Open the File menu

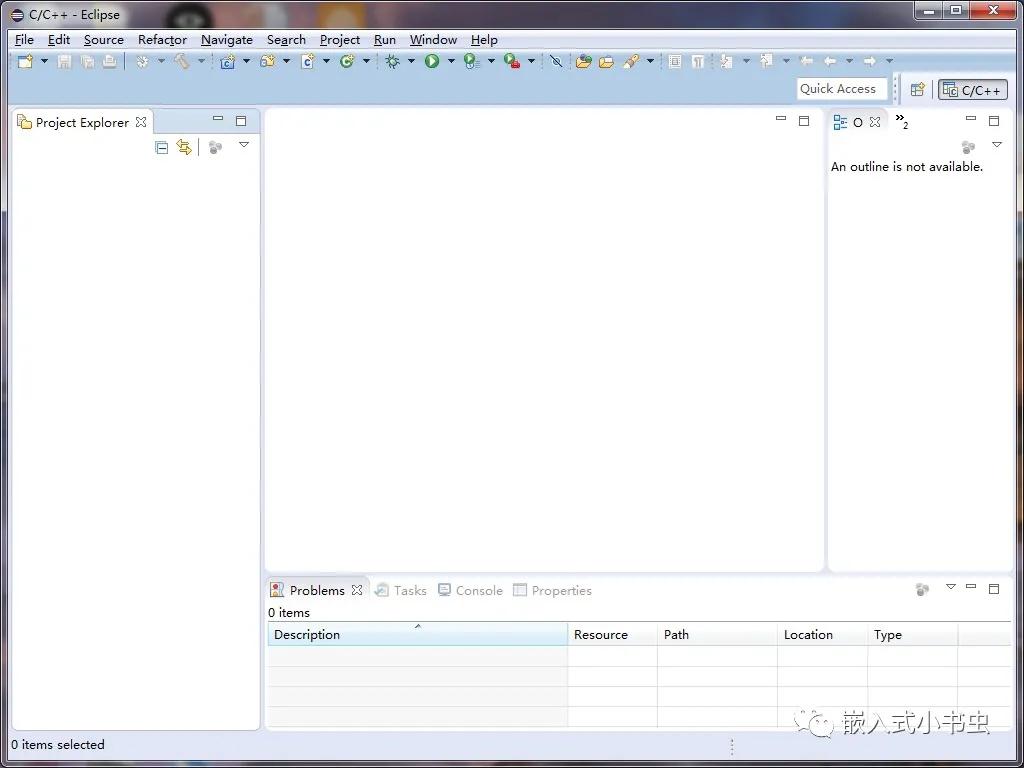[24, 40]
